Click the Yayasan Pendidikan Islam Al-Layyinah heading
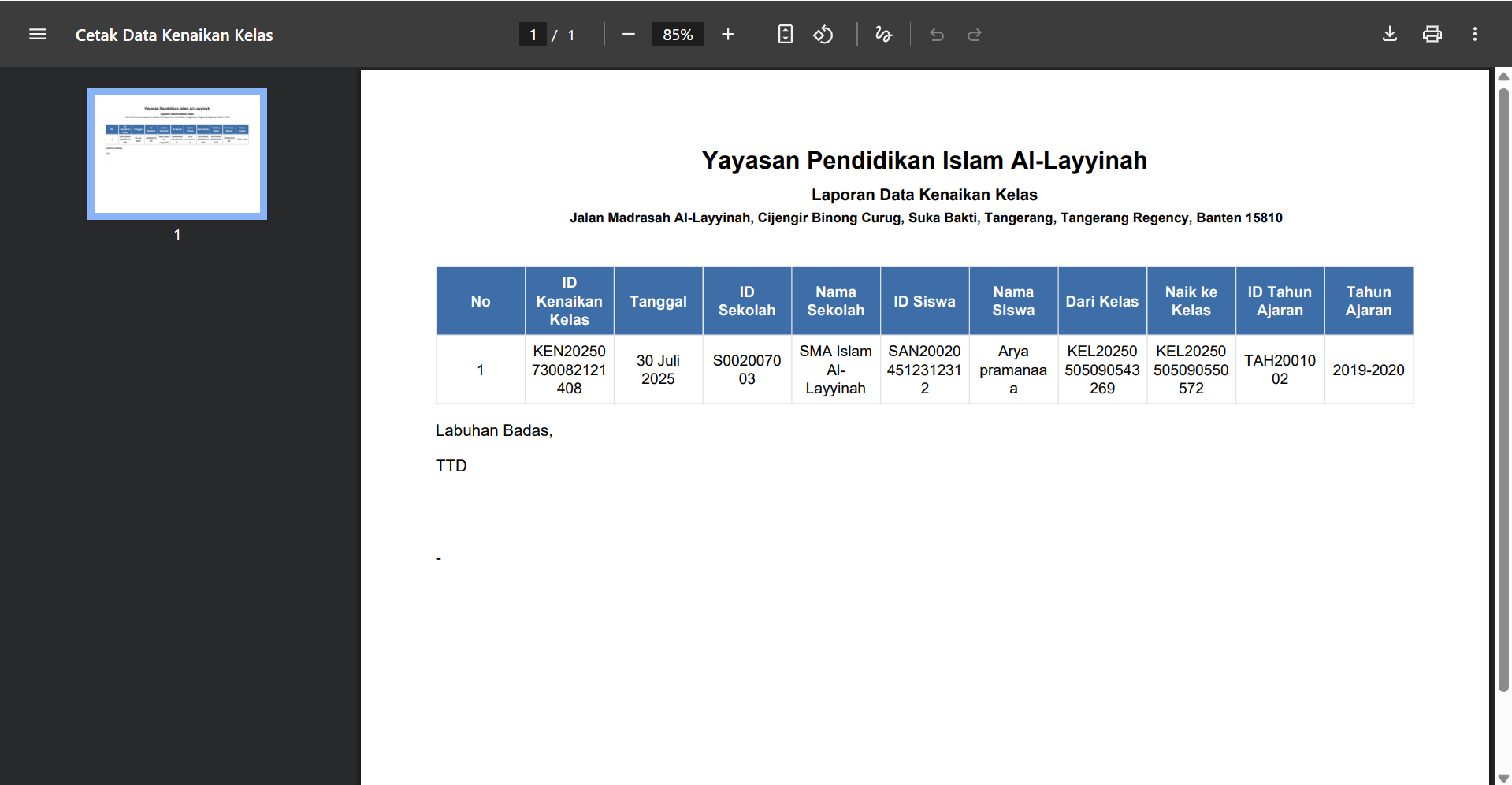This screenshot has width=1512, height=785. pyautogui.click(x=924, y=161)
